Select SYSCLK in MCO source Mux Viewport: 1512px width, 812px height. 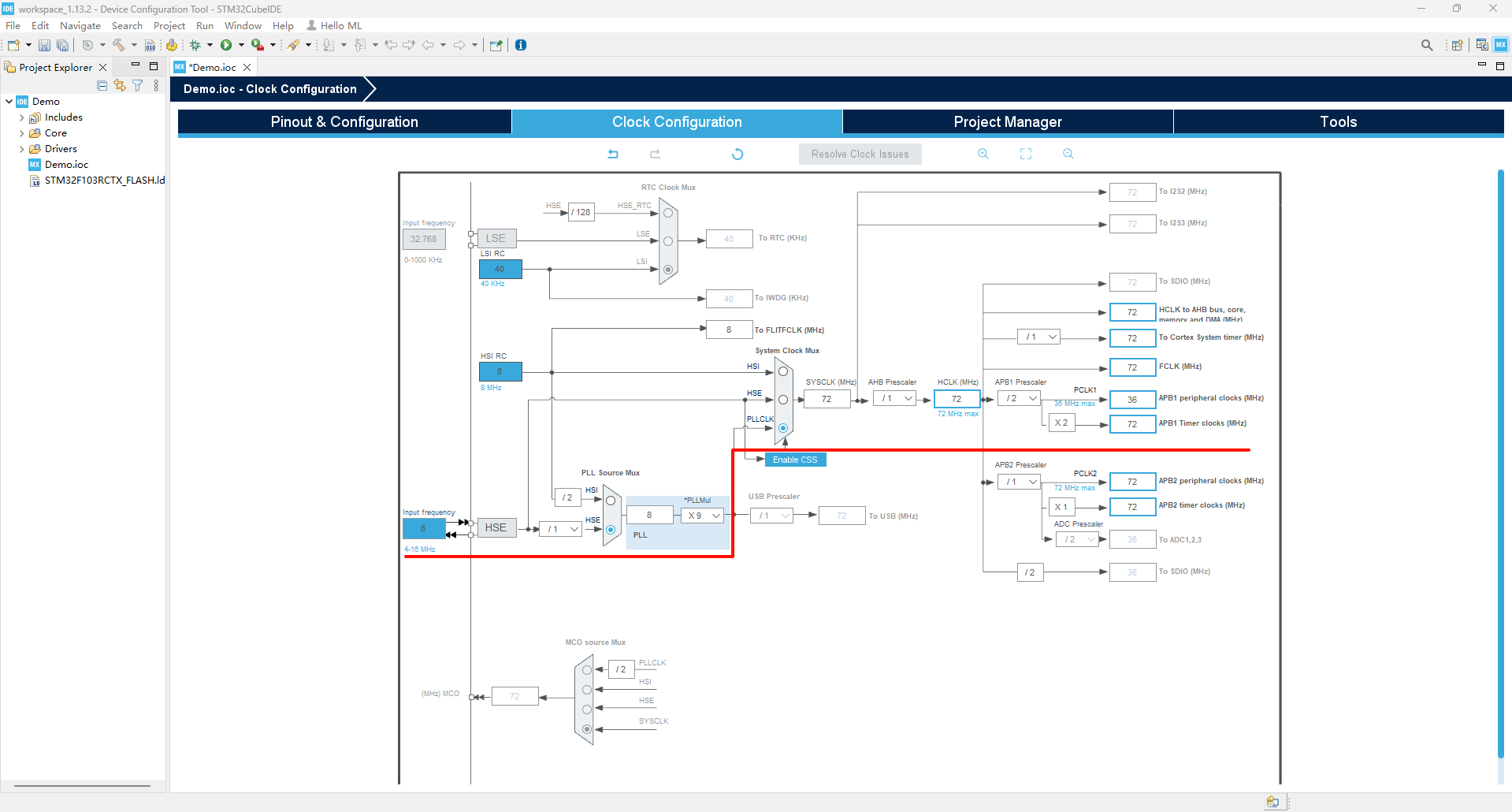(587, 729)
